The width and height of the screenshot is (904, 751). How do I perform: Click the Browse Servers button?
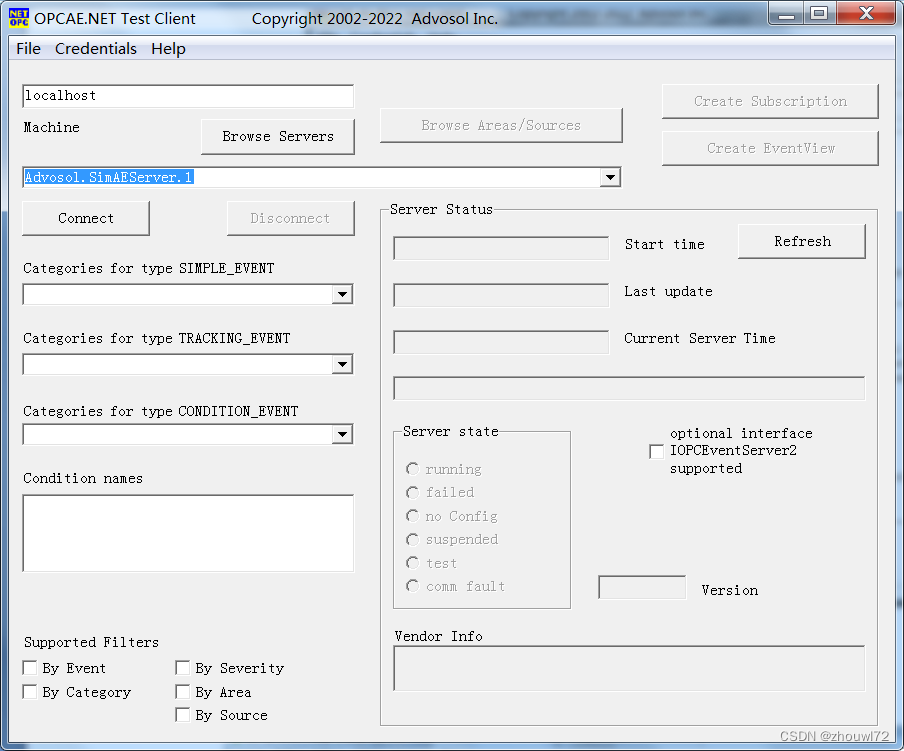[278, 137]
